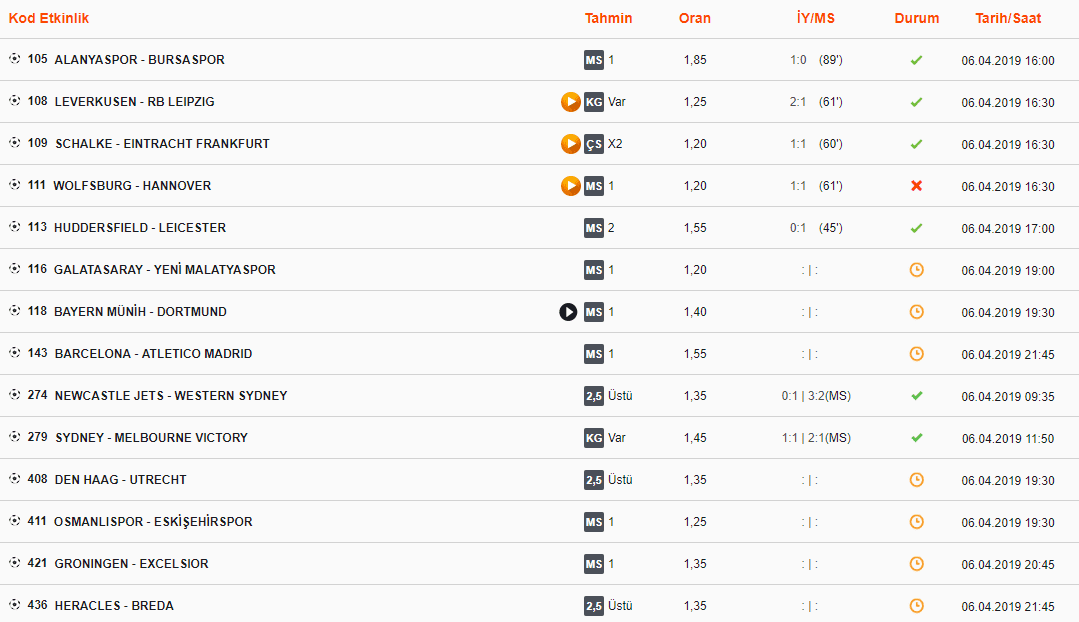Click SCHALKE - EINTRACHT FRANKFURT match name
This screenshot has width=1079, height=622.
[162, 144]
